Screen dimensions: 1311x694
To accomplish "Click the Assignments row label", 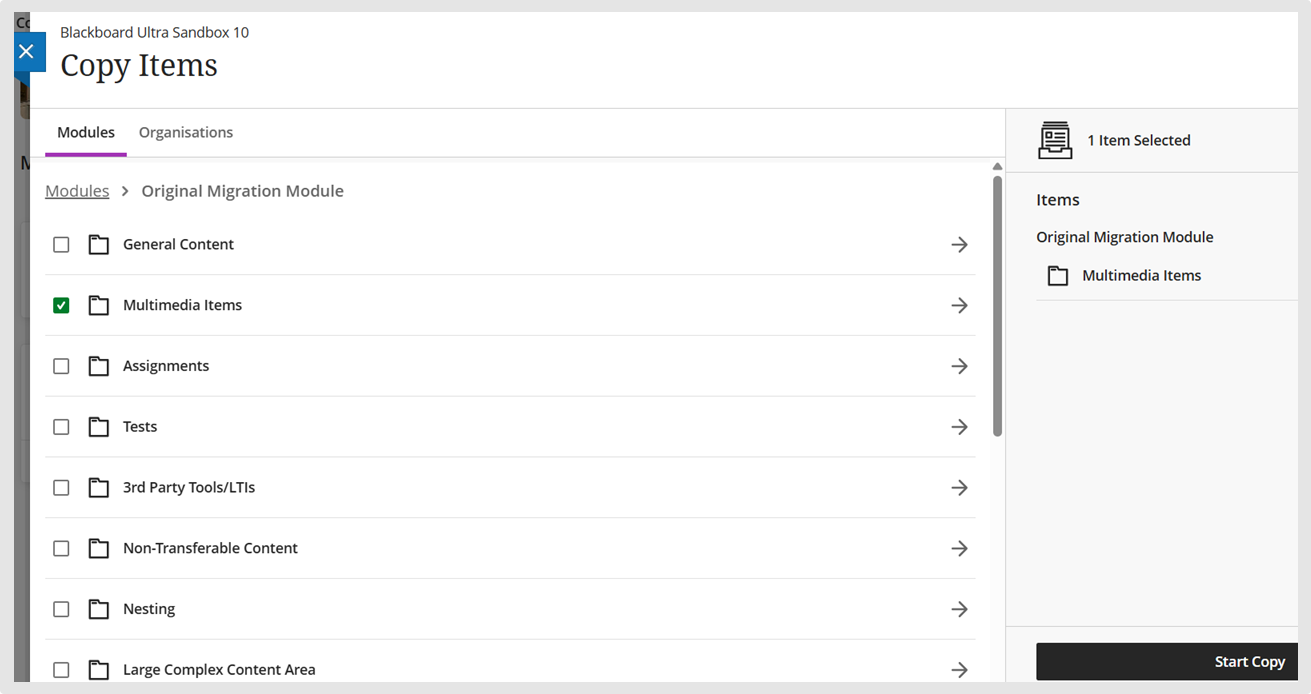I will click(x=166, y=366).
